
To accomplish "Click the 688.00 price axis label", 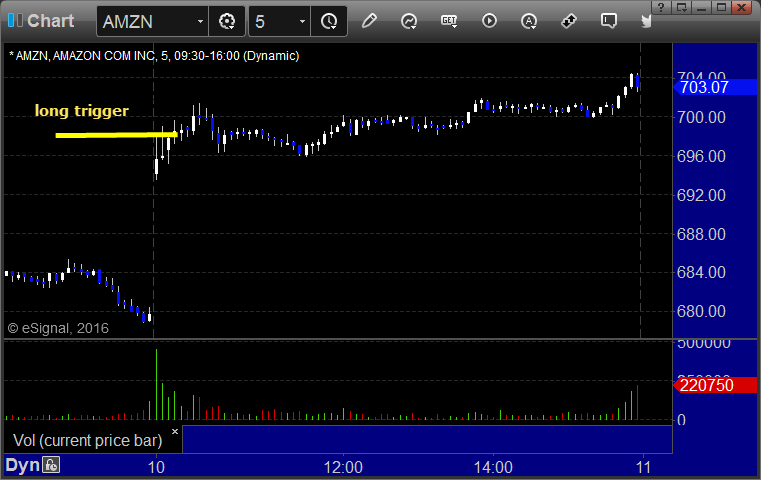I will click(x=701, y=234).
